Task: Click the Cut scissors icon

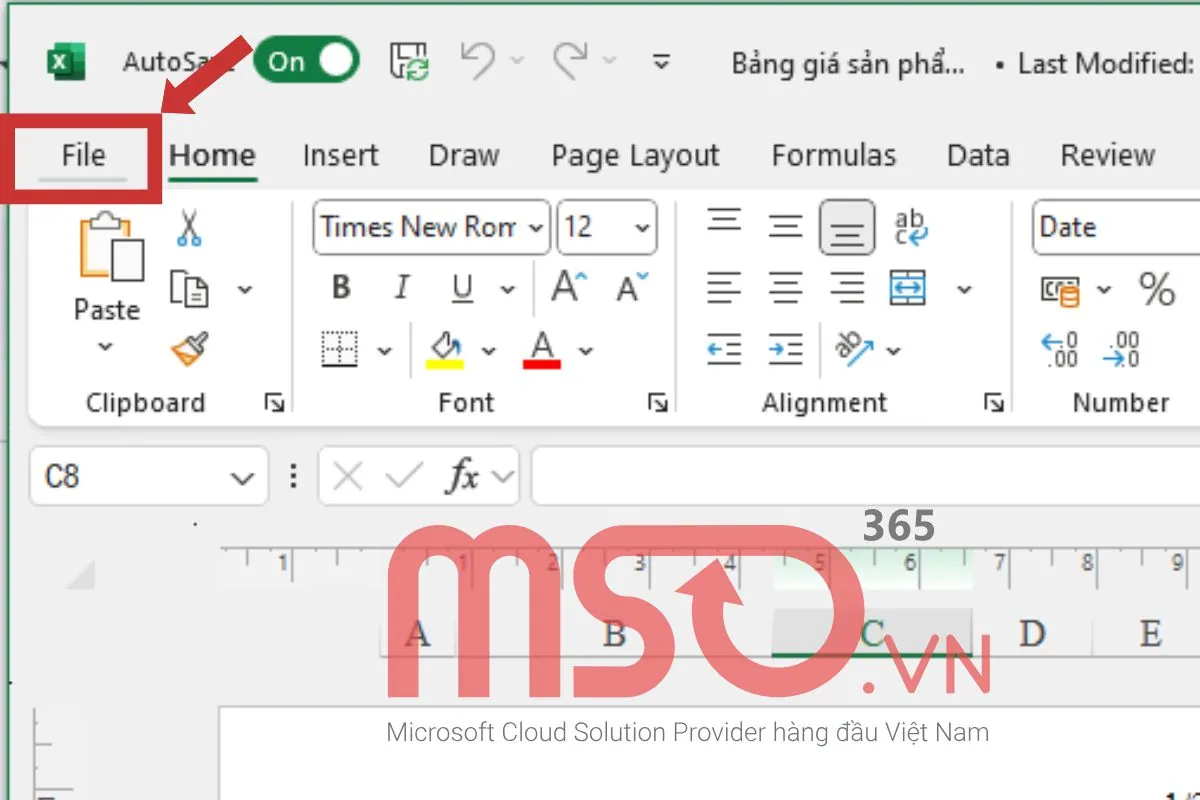Action: pyautogui.click(x=189, y=227)
